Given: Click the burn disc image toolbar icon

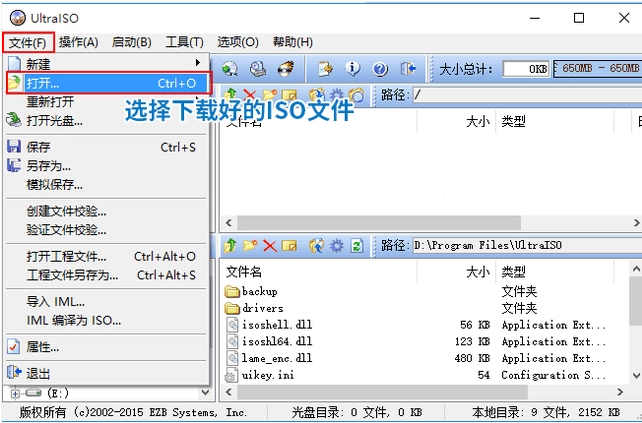Looking at the screenshot, I should coord(285,69).
